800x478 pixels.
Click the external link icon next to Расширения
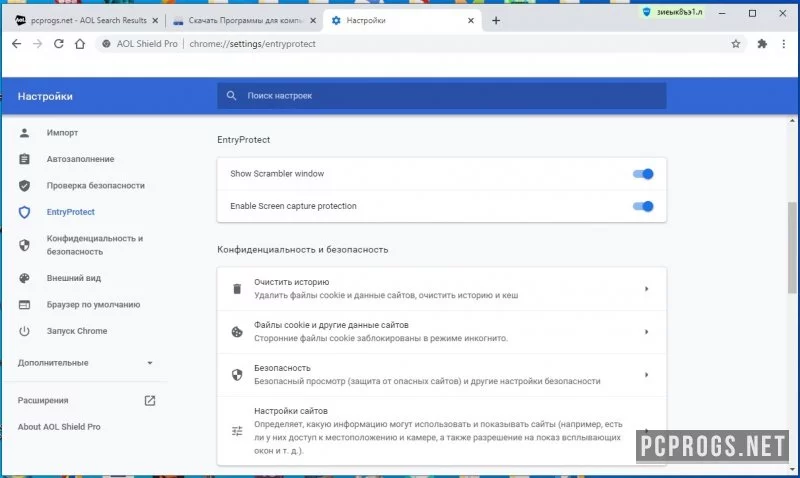pos(149,400)
